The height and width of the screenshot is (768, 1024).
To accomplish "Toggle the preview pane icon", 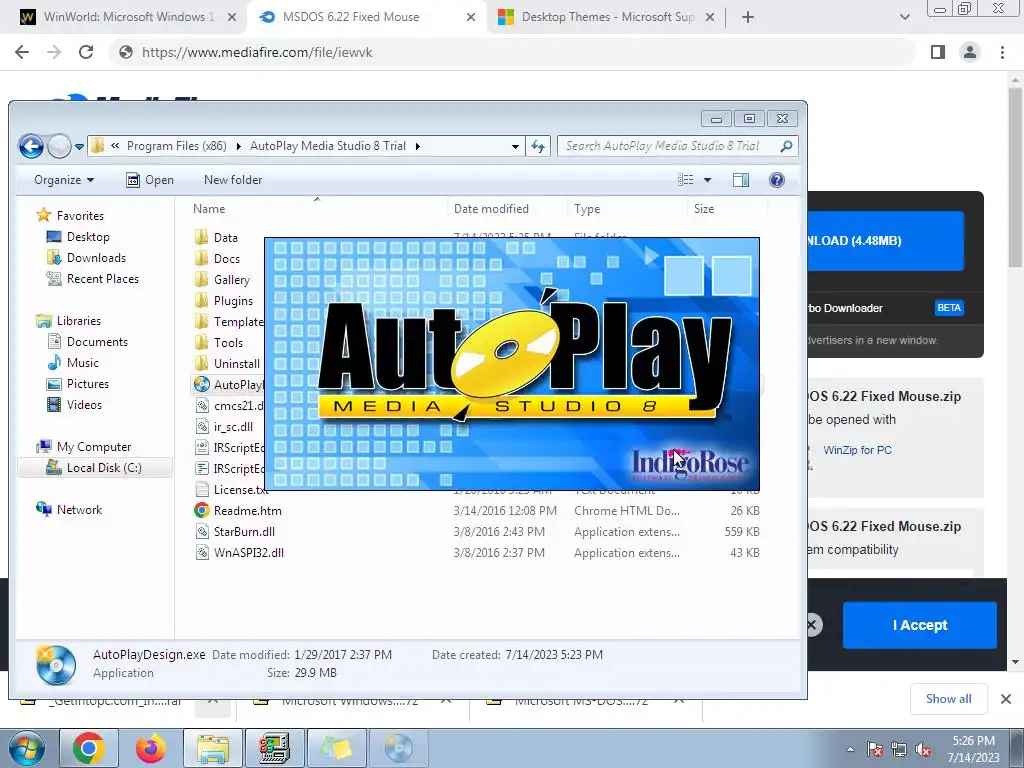I will pos(741,180).
